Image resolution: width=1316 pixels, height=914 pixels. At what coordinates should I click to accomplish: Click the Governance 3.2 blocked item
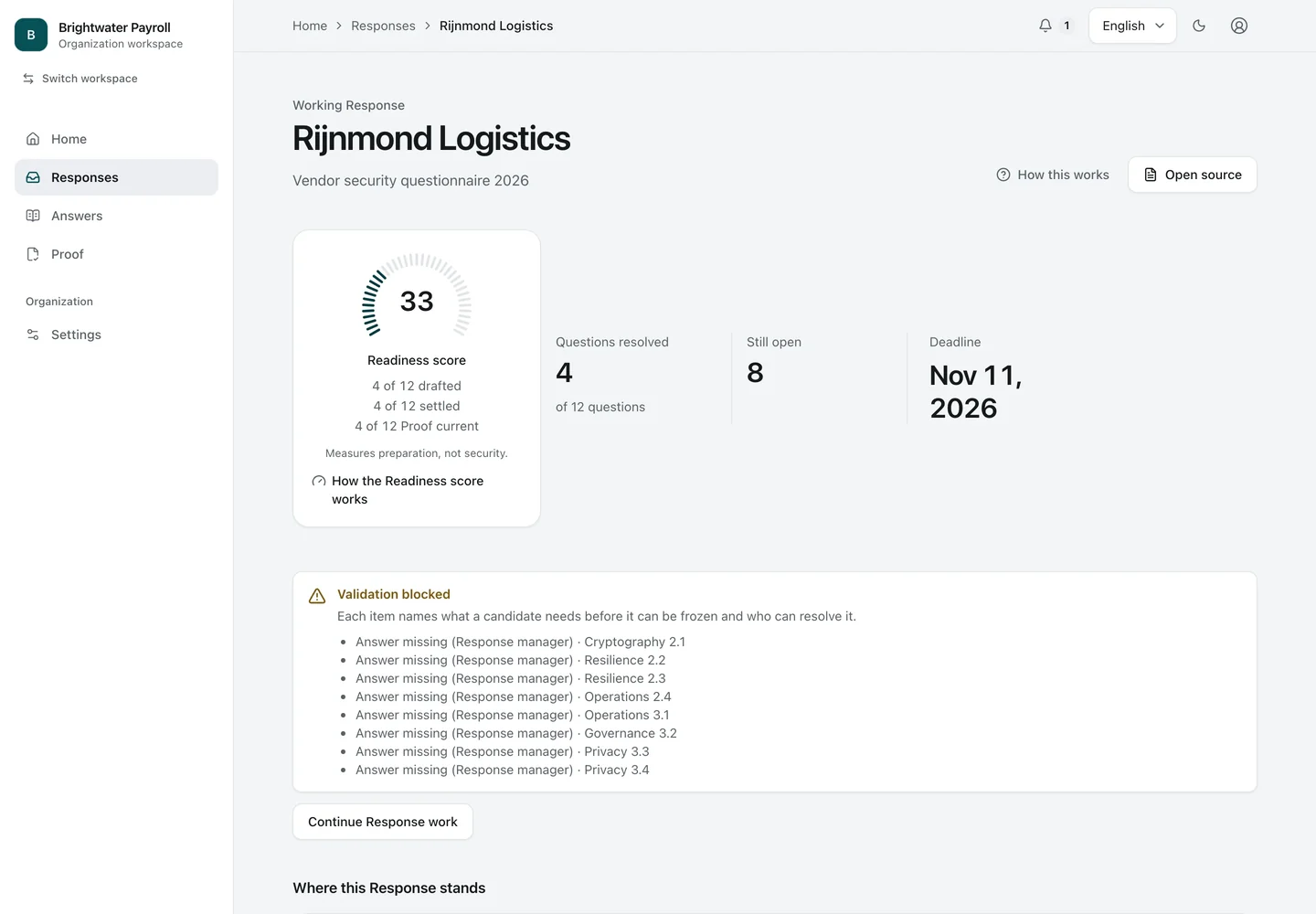click(x=516, y=733)
